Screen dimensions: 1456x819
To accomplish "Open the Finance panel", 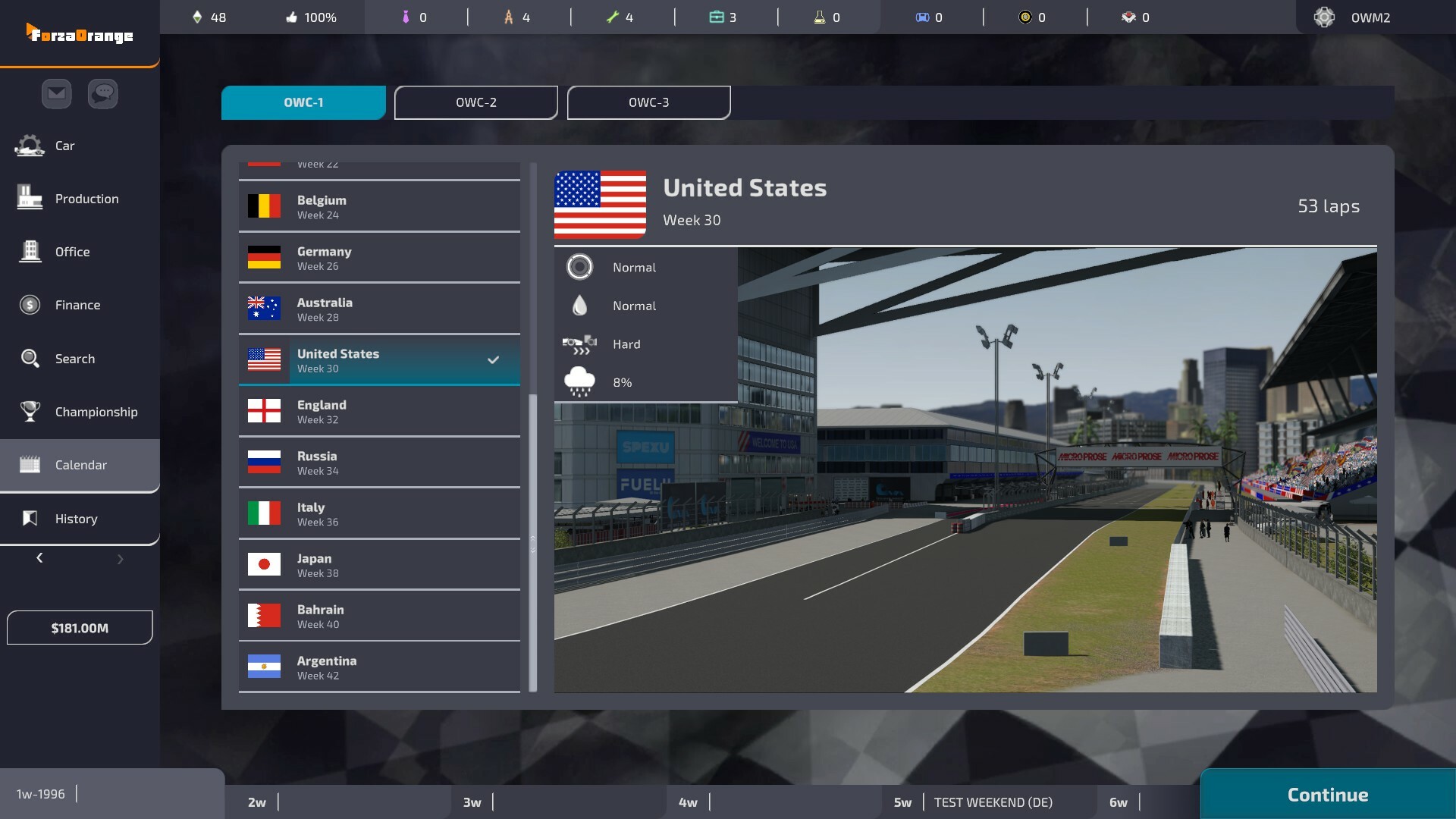I will pyautogui.click(x=78, y=305).
